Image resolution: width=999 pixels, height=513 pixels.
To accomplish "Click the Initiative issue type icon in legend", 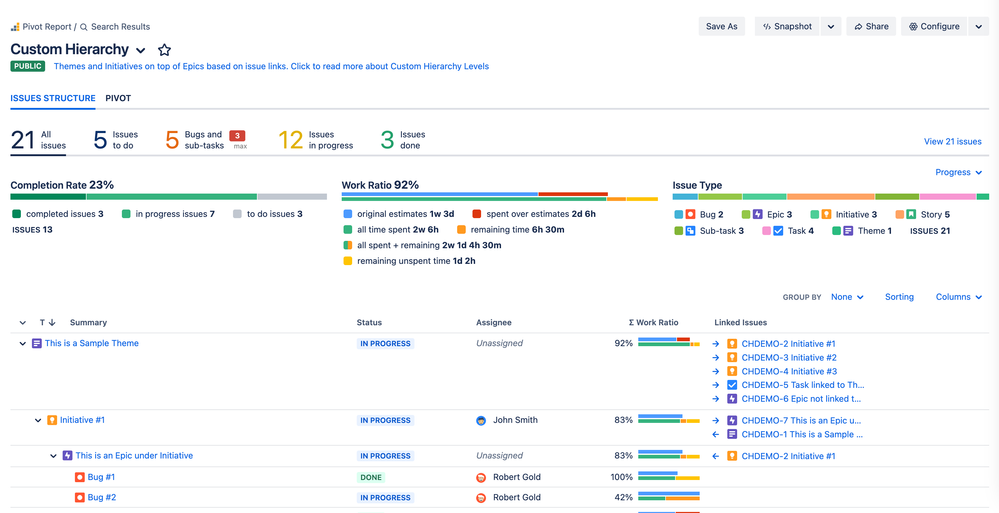I will [826, 215].
